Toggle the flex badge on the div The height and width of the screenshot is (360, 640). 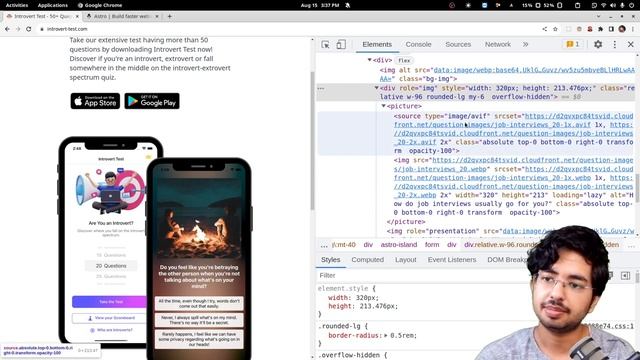pos(404,60)
